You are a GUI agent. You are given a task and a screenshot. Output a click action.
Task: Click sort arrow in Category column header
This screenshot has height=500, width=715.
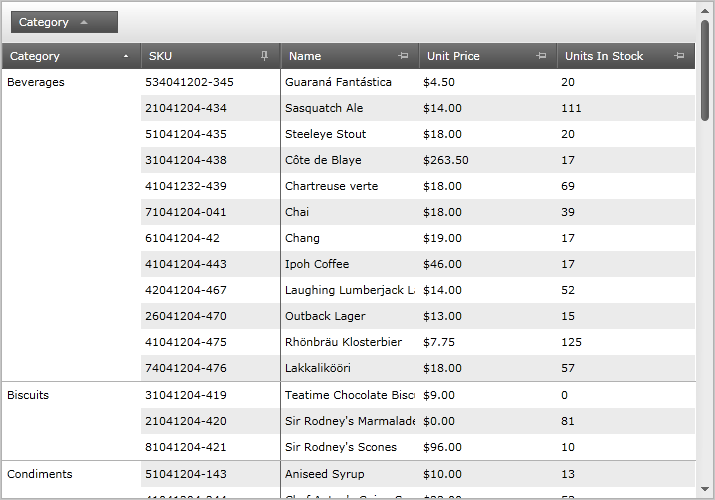[125, 57]
